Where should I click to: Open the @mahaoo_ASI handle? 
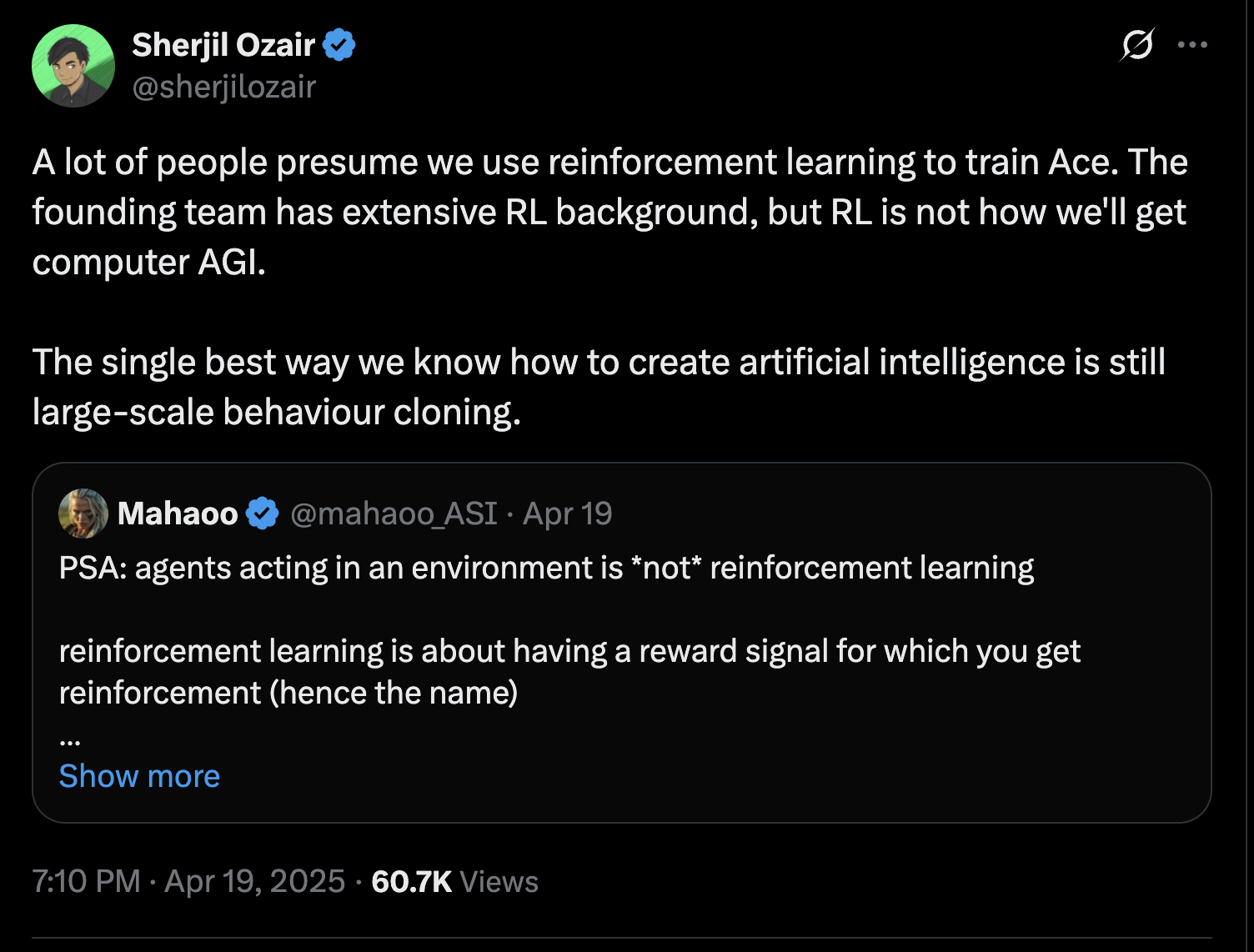[394, 514]
